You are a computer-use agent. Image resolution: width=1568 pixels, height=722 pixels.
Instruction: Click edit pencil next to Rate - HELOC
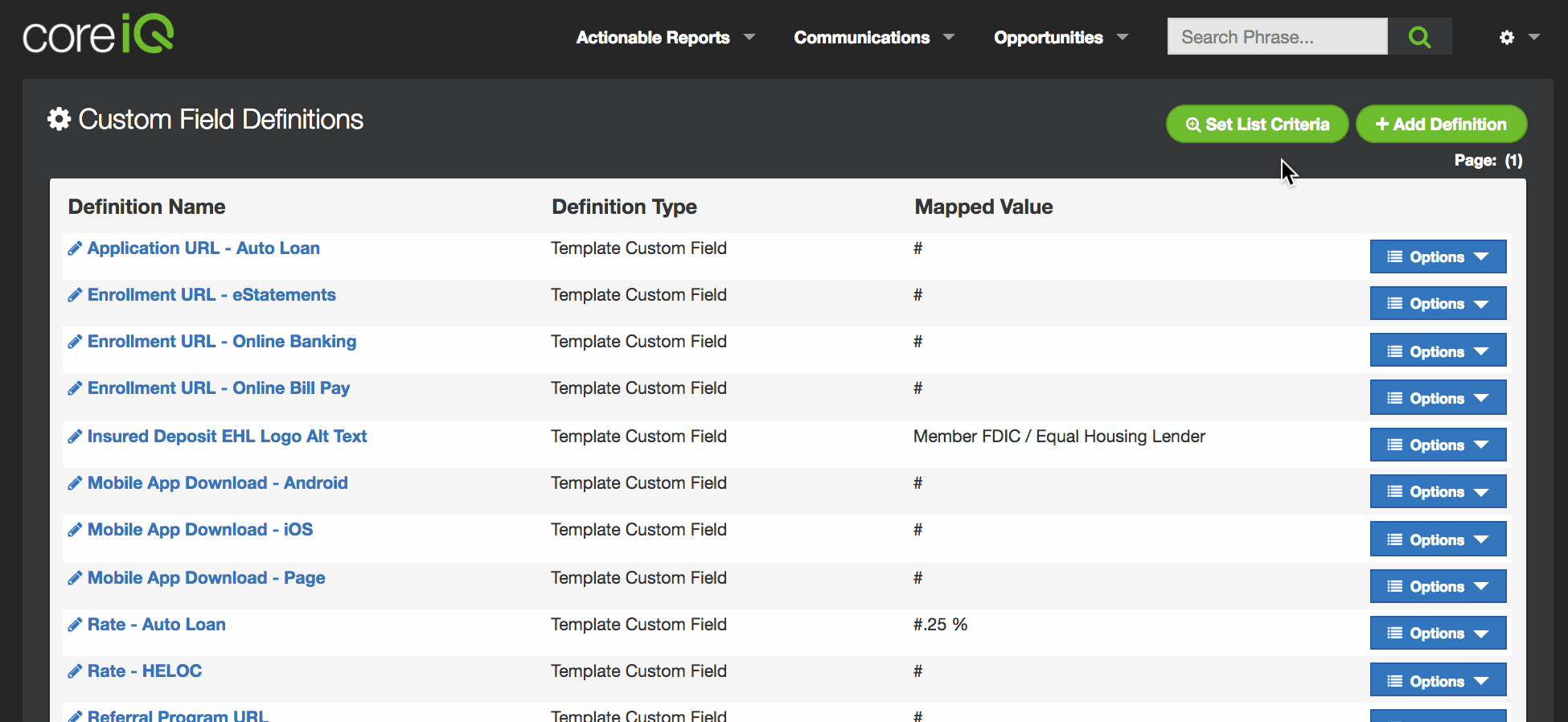[75, 671]
